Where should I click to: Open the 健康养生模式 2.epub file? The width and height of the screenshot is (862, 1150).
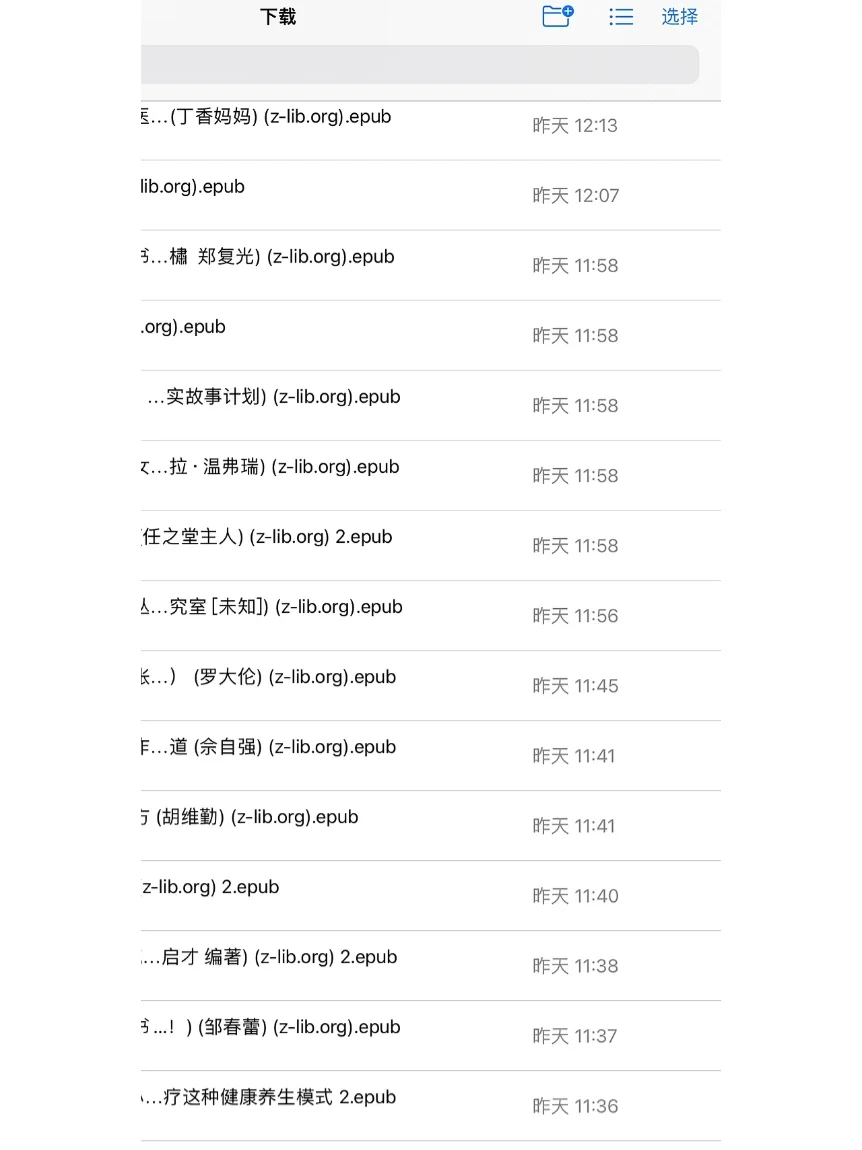point(431,1106)
